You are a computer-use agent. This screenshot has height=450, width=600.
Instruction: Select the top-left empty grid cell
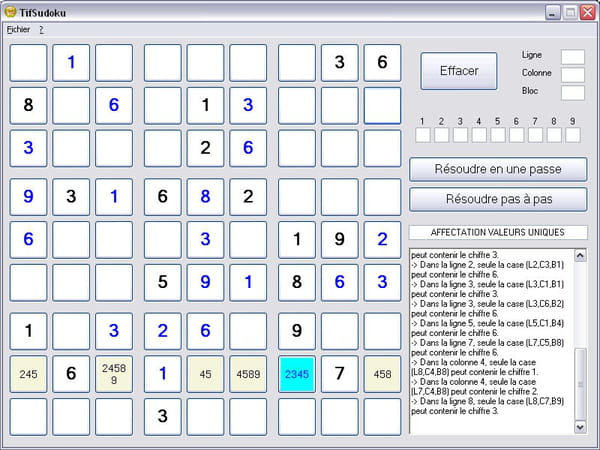coord(28,63)
